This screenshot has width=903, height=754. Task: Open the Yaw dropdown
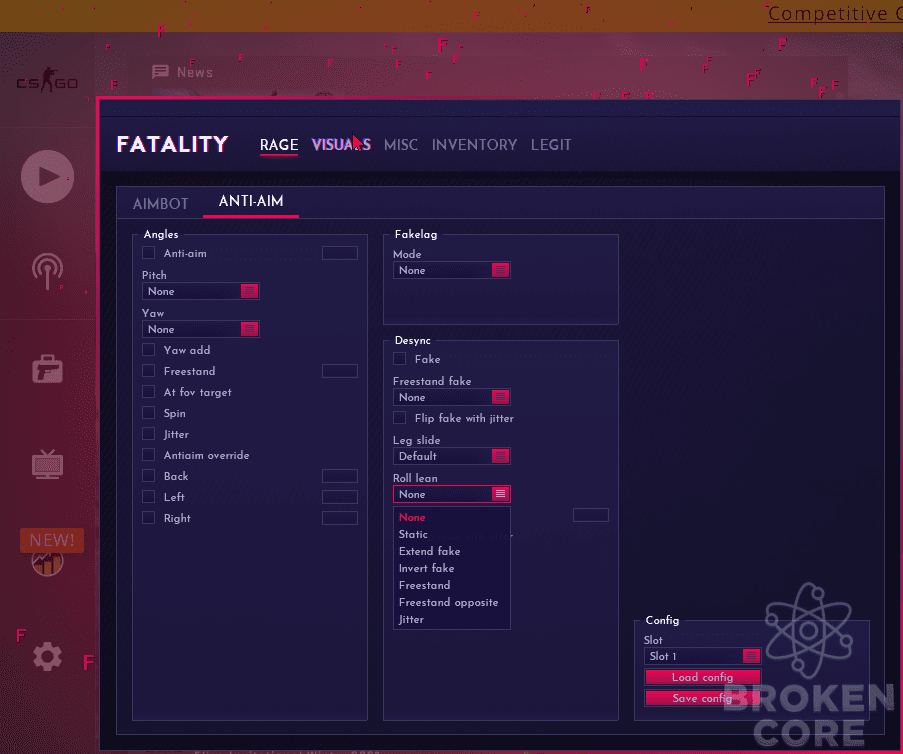(200, 329)
